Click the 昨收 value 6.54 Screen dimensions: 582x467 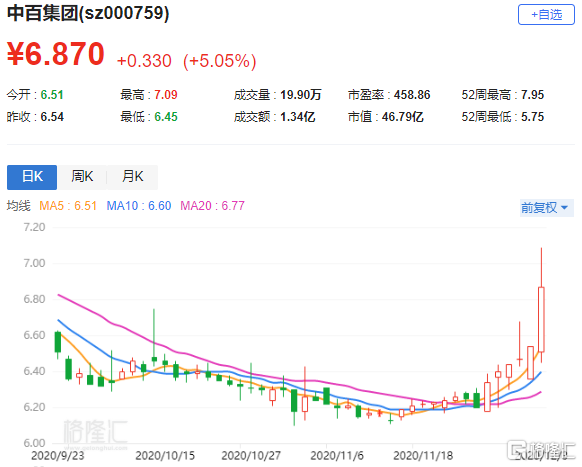[x=52, y=117]
